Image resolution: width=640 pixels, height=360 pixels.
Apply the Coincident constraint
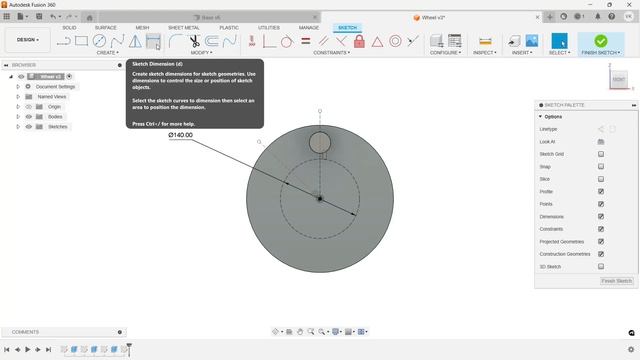[x=413, y=41]
